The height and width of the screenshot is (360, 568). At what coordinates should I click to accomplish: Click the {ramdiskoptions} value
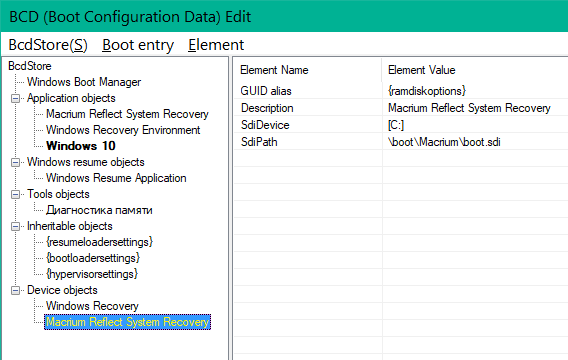point(427,91)
